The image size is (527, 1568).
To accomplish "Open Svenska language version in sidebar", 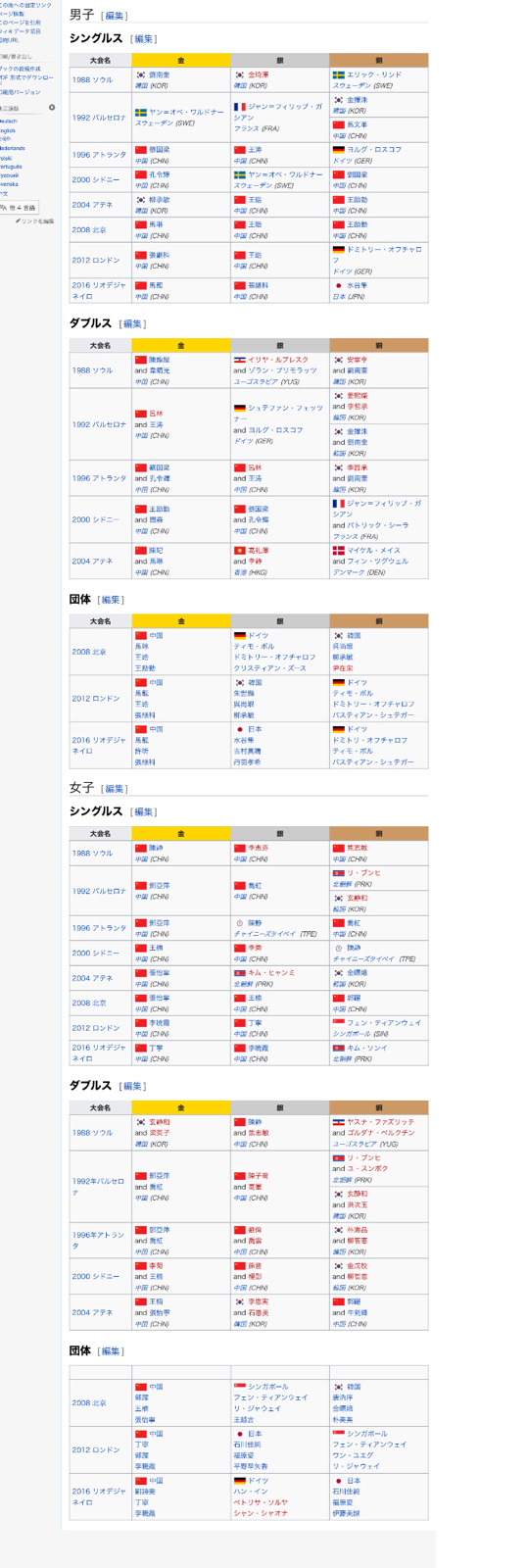I will tap(9, 184).
